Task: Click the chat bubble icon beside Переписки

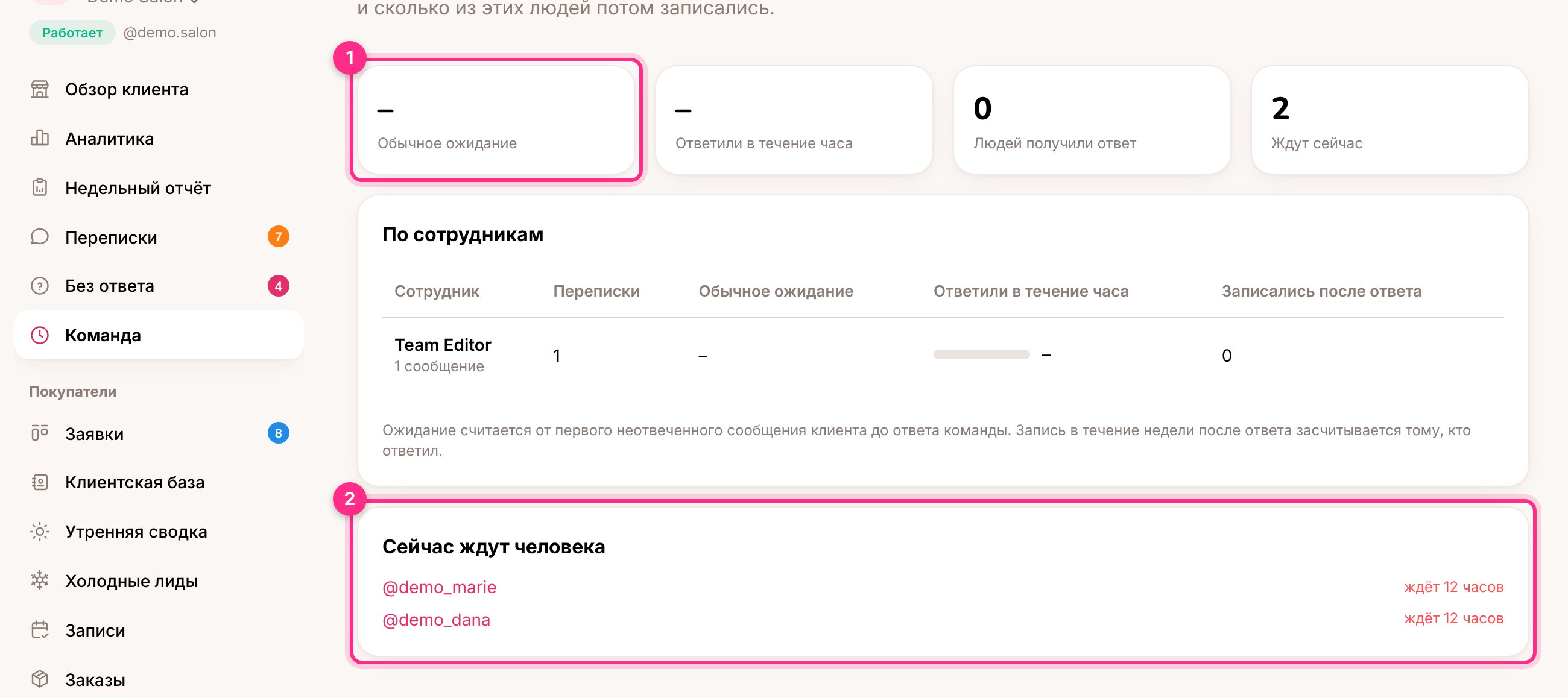Action: tap(40, 237)
